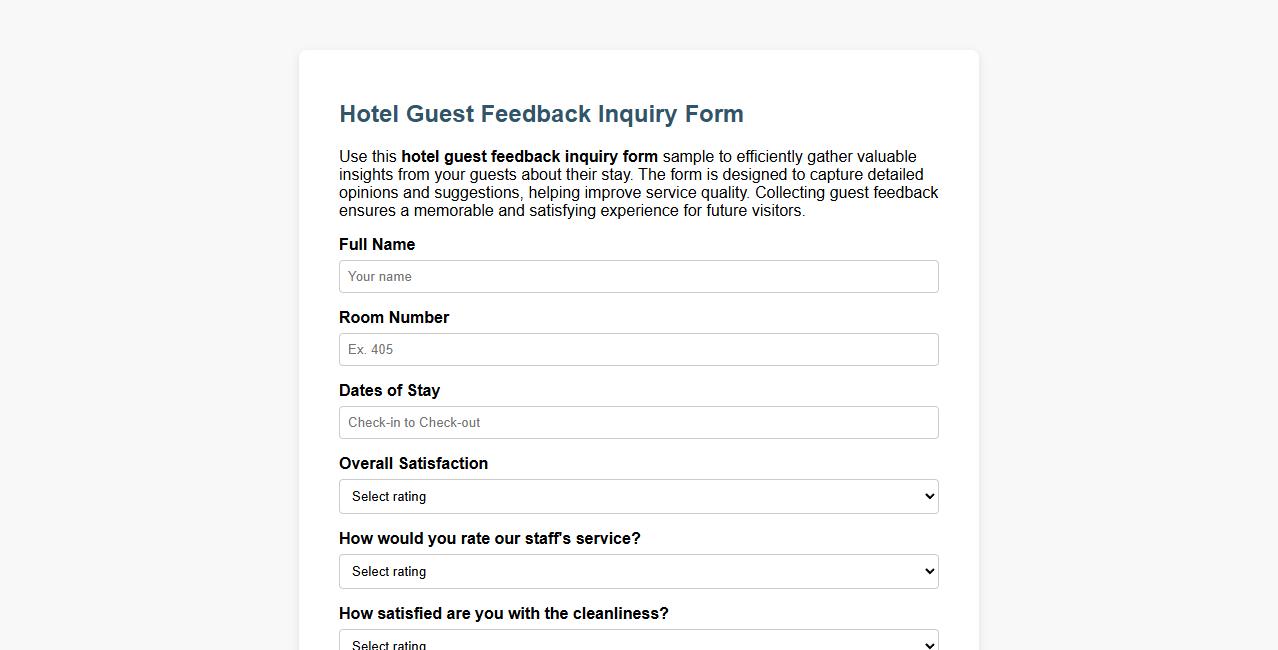Click the cleanliness question label text
The image size is (1278, 650).
[503, 613]
